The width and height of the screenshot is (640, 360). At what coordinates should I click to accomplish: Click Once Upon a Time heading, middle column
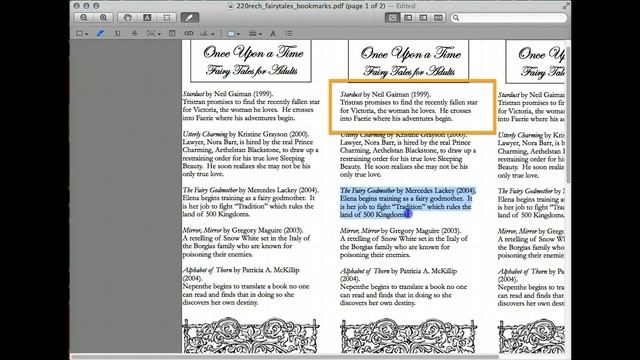(410, 53)
